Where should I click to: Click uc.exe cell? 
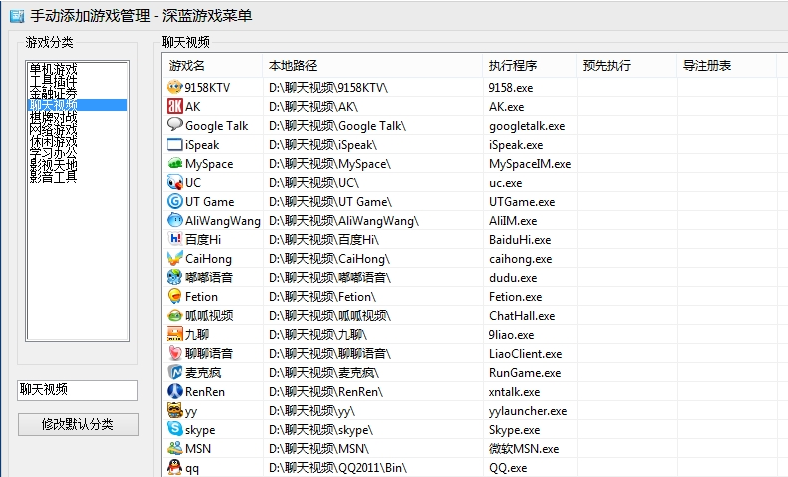506,183
